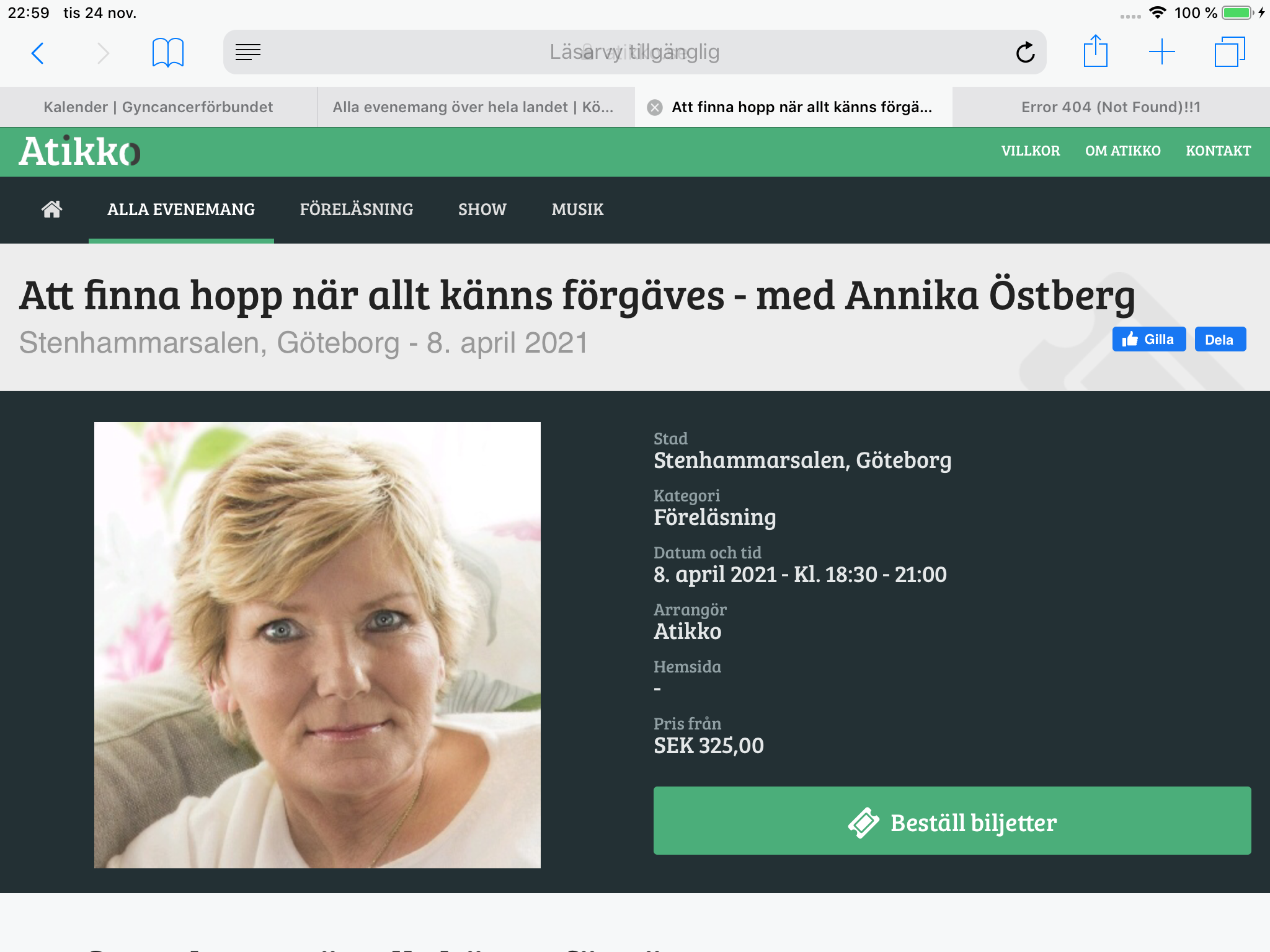This screenshot has width=1270, height=952.
Task: Tap the Safari address bar field
Action: coord(634,52)
